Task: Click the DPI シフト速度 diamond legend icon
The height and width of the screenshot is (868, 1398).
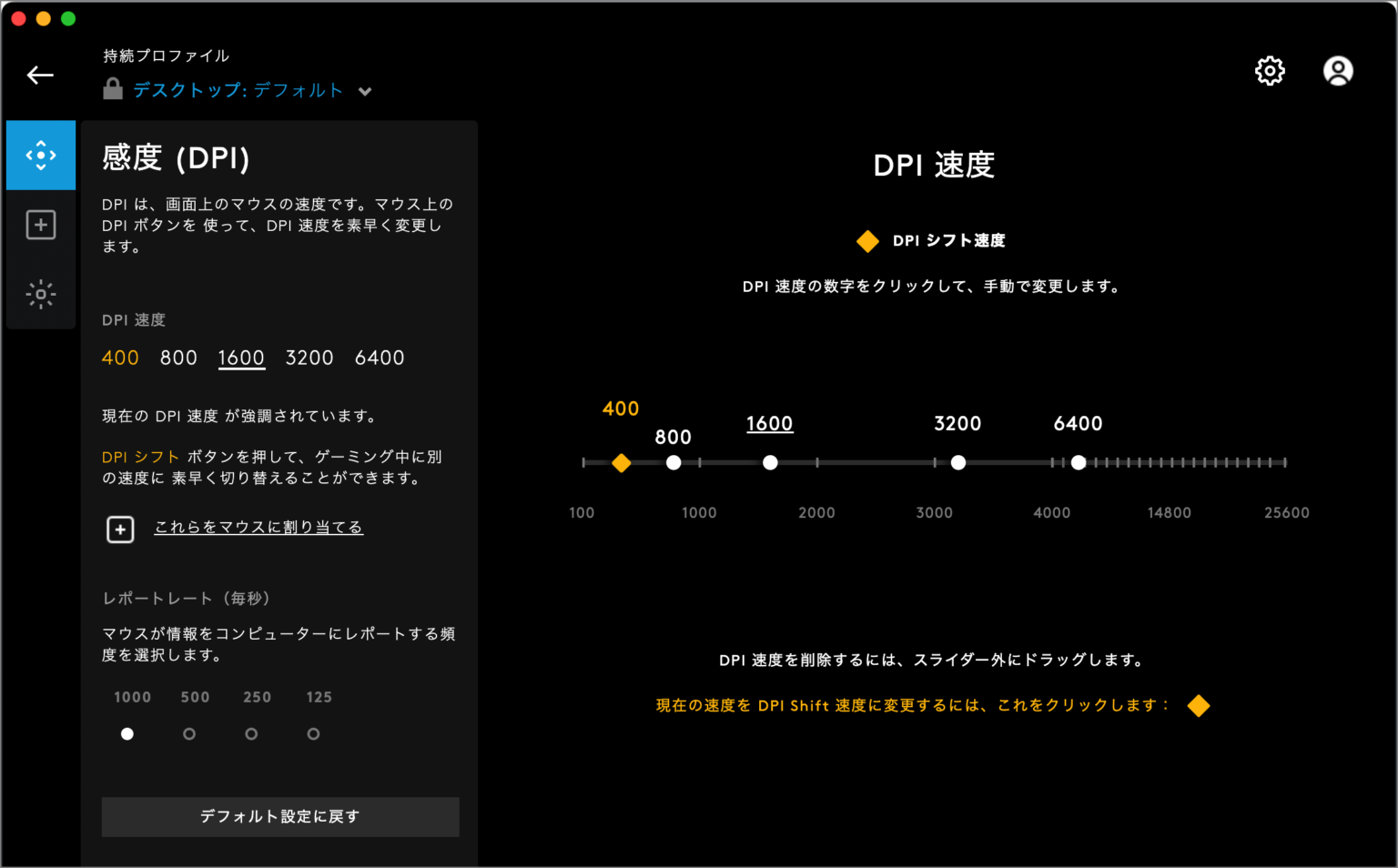Action: [867, 241]
